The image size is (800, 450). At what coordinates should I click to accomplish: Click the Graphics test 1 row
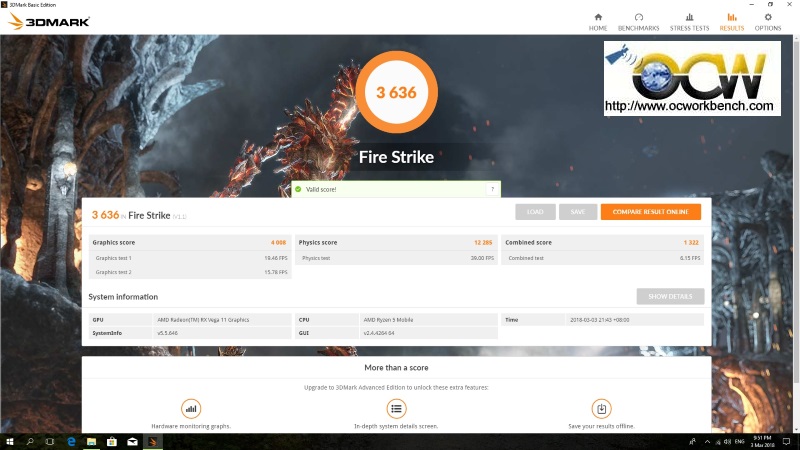click(x=189, y=258)
